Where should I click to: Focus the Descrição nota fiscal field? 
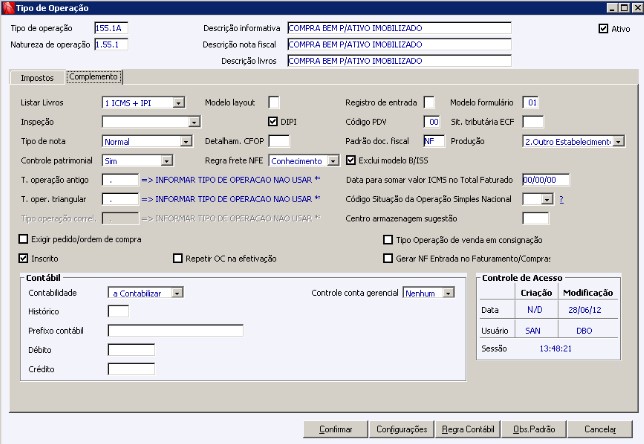pos(400,44)
